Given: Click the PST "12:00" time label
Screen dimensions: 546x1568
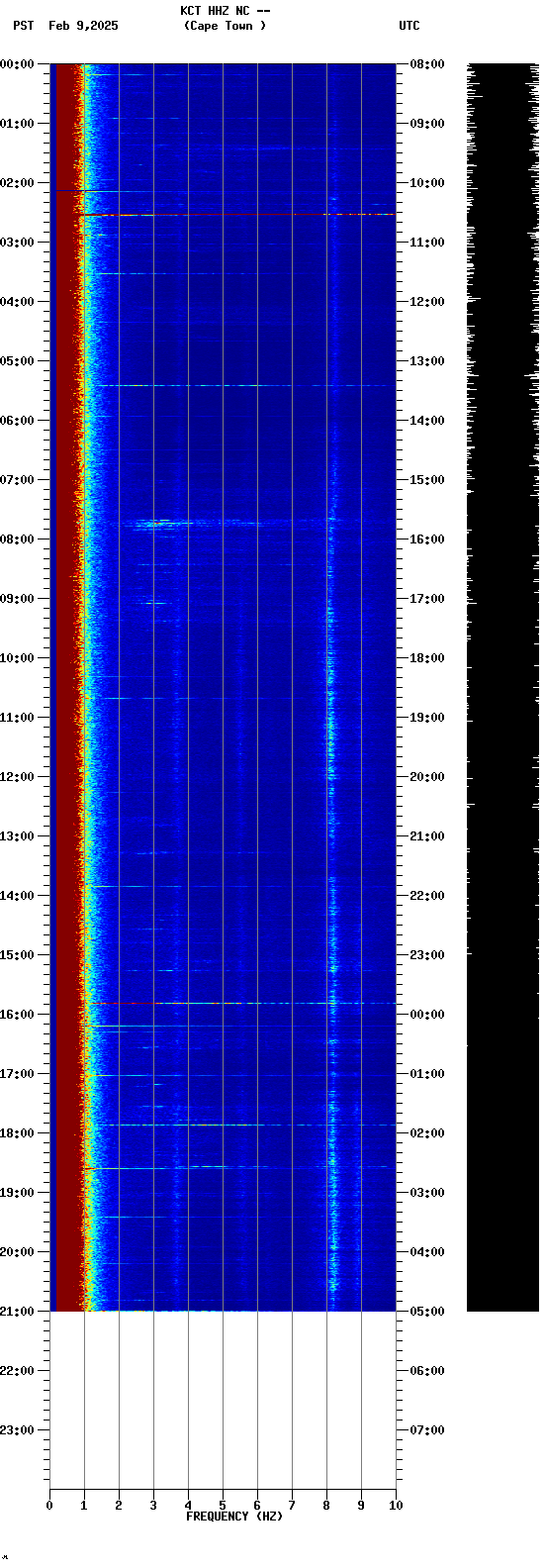Looking at the screenshot, I should coord(18,777).
